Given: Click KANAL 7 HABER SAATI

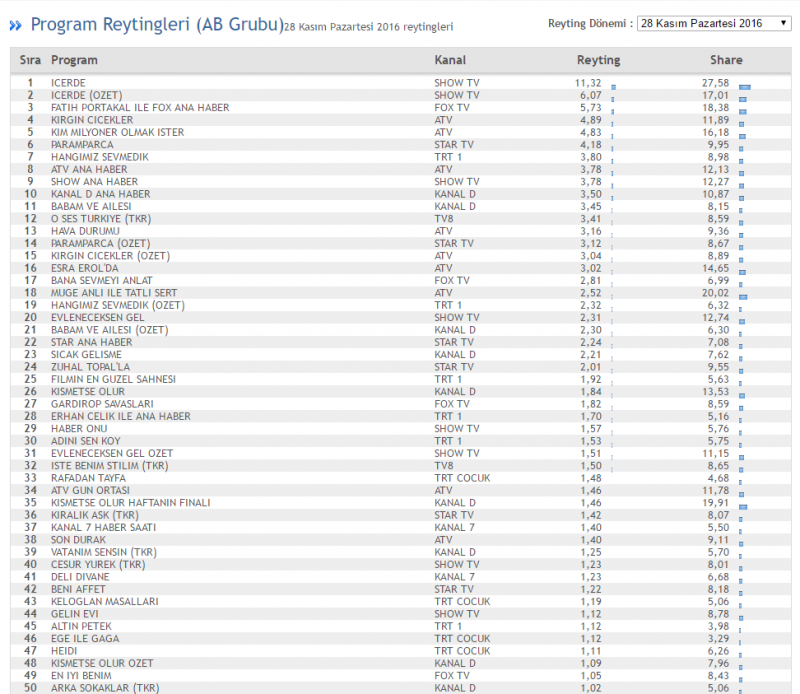Looking at the screenshot, I should (x=104, y=528).
